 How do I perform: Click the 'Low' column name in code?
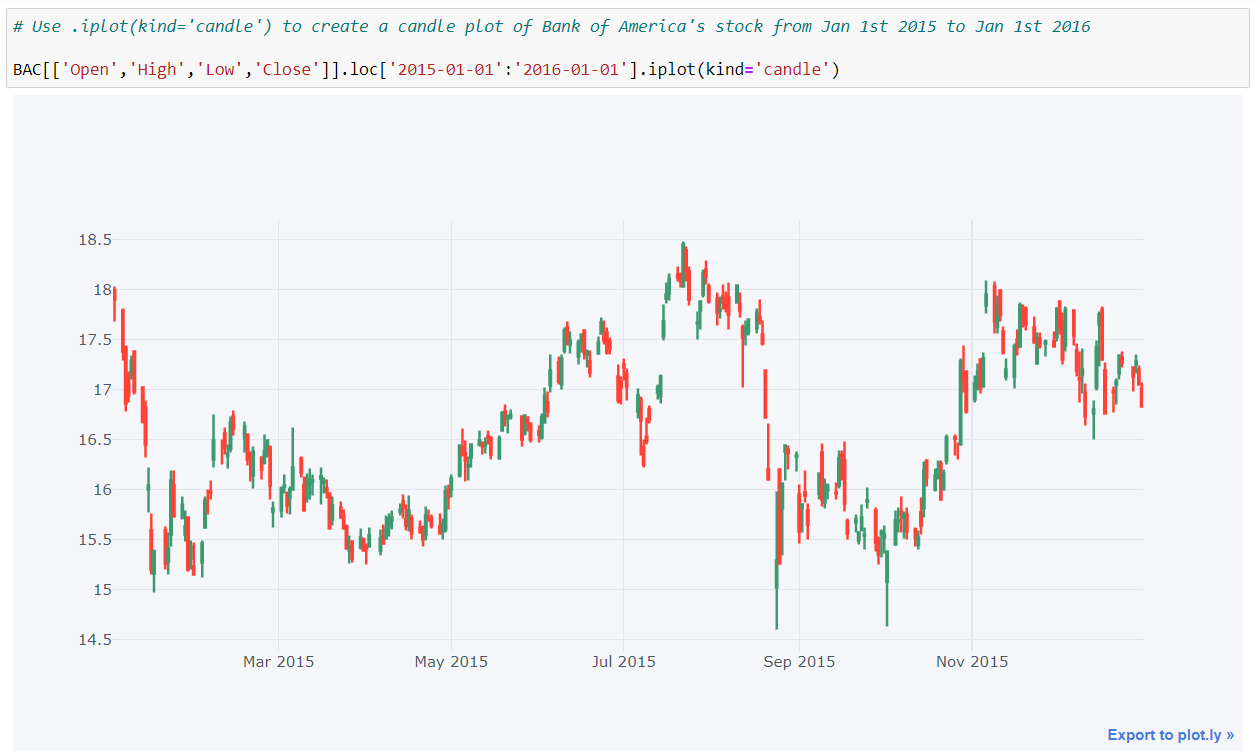[220, 70]
